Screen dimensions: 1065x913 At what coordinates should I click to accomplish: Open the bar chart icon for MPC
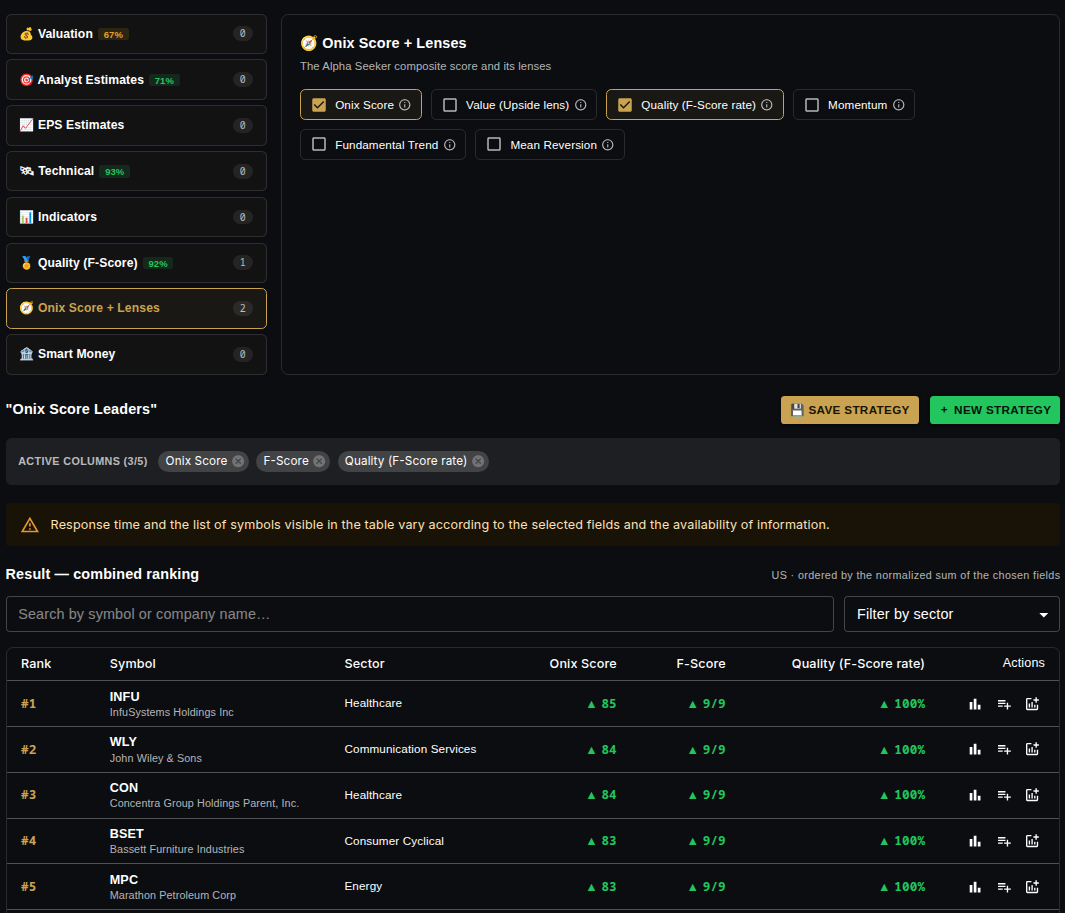point(975,887)
